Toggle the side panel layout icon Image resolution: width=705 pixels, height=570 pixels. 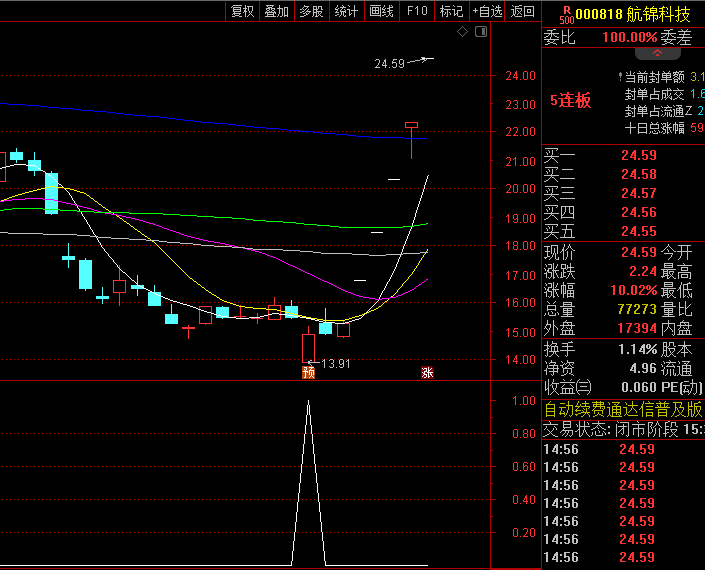pyautogui.click(x=481, y=32)
